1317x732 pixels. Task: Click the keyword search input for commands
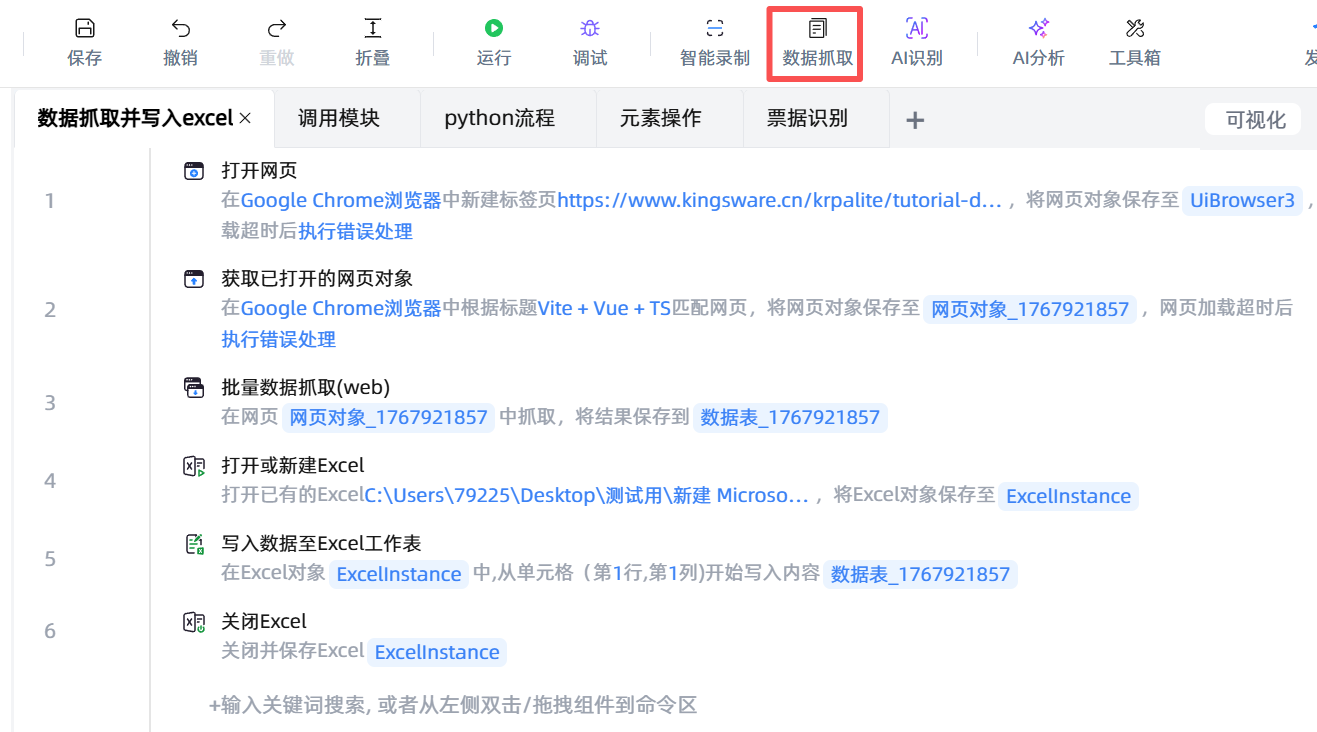pos(453,705)
